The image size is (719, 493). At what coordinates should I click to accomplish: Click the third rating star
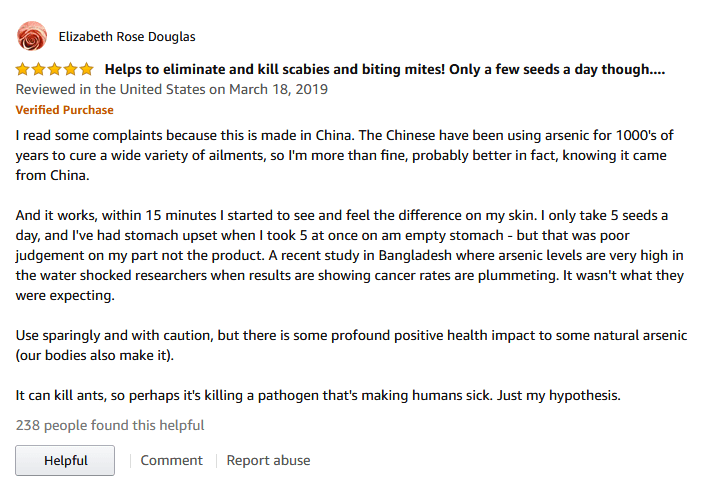tap(55, 69)
